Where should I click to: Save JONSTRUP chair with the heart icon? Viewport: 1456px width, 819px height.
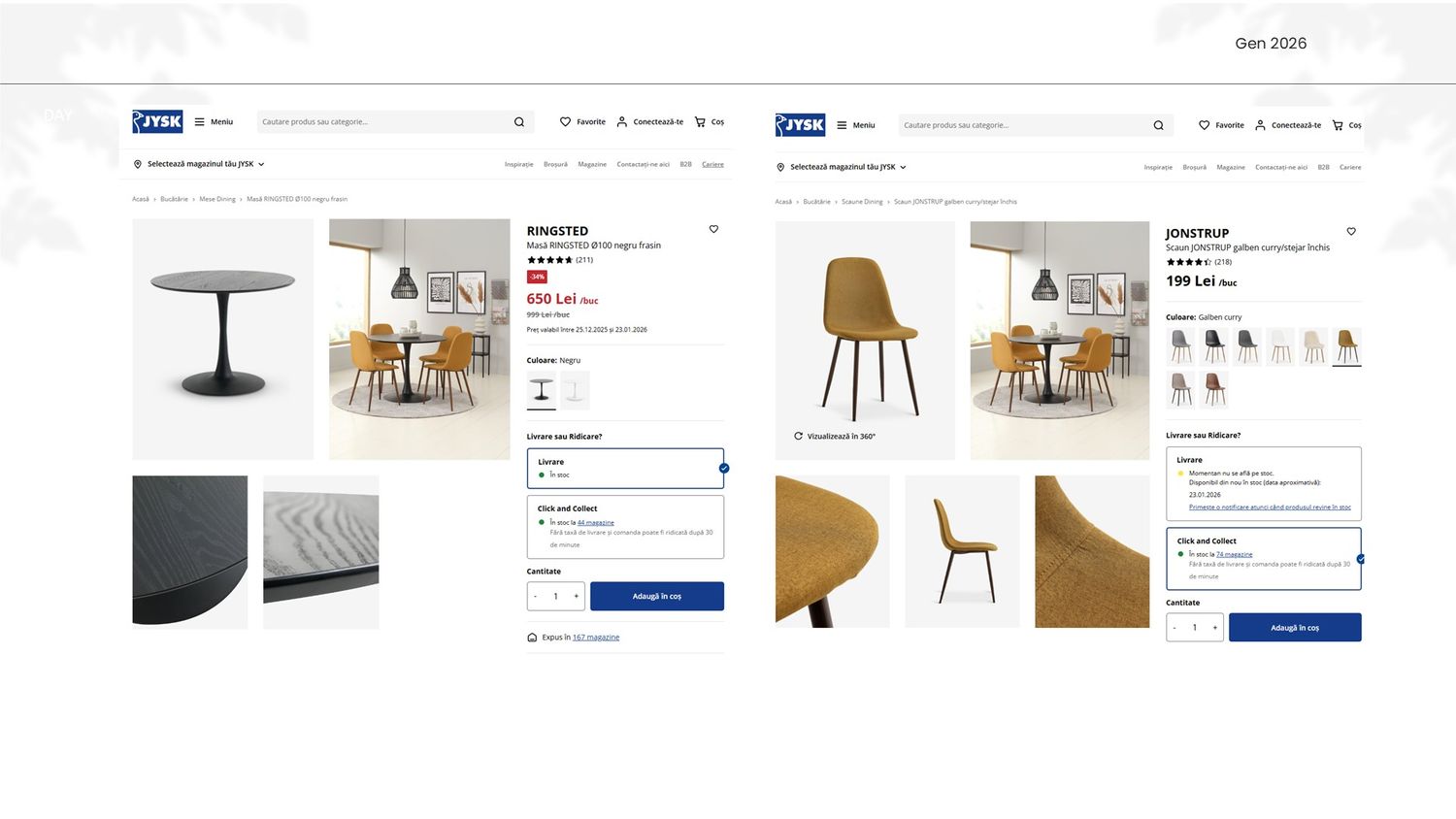tap(1351, 231)
